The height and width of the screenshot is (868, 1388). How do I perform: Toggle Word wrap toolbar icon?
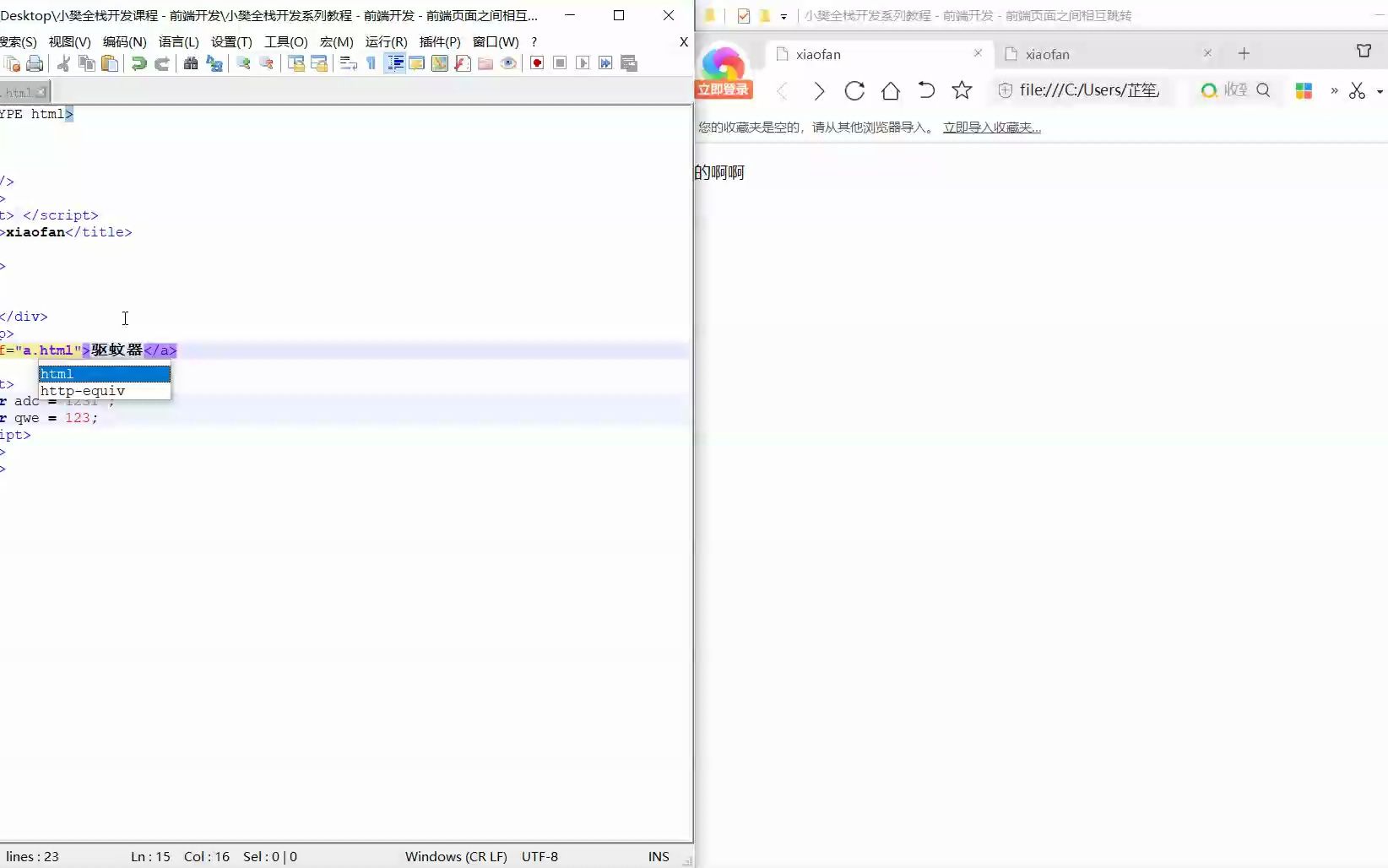349,63
